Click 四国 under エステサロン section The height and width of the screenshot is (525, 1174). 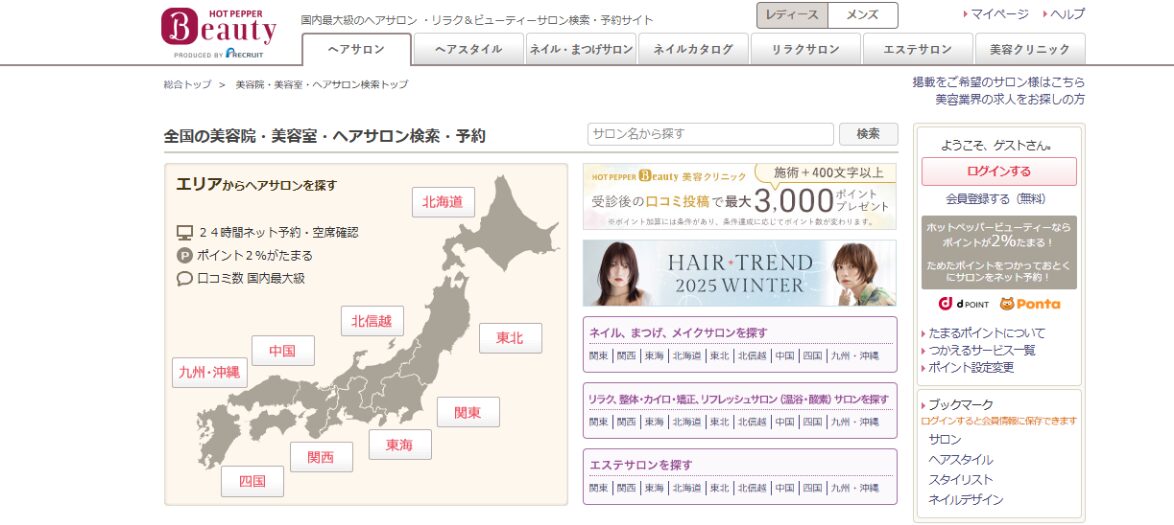click(812, 488)
